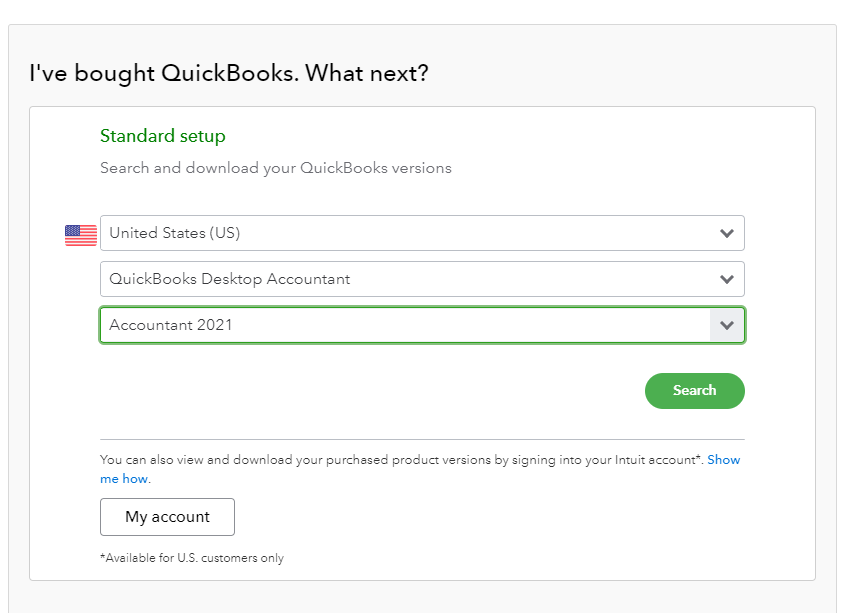Viewport: 854px width, 613px height.
Task: Click the 'Available for U.S. customers only' footnote
Action: 192,558
